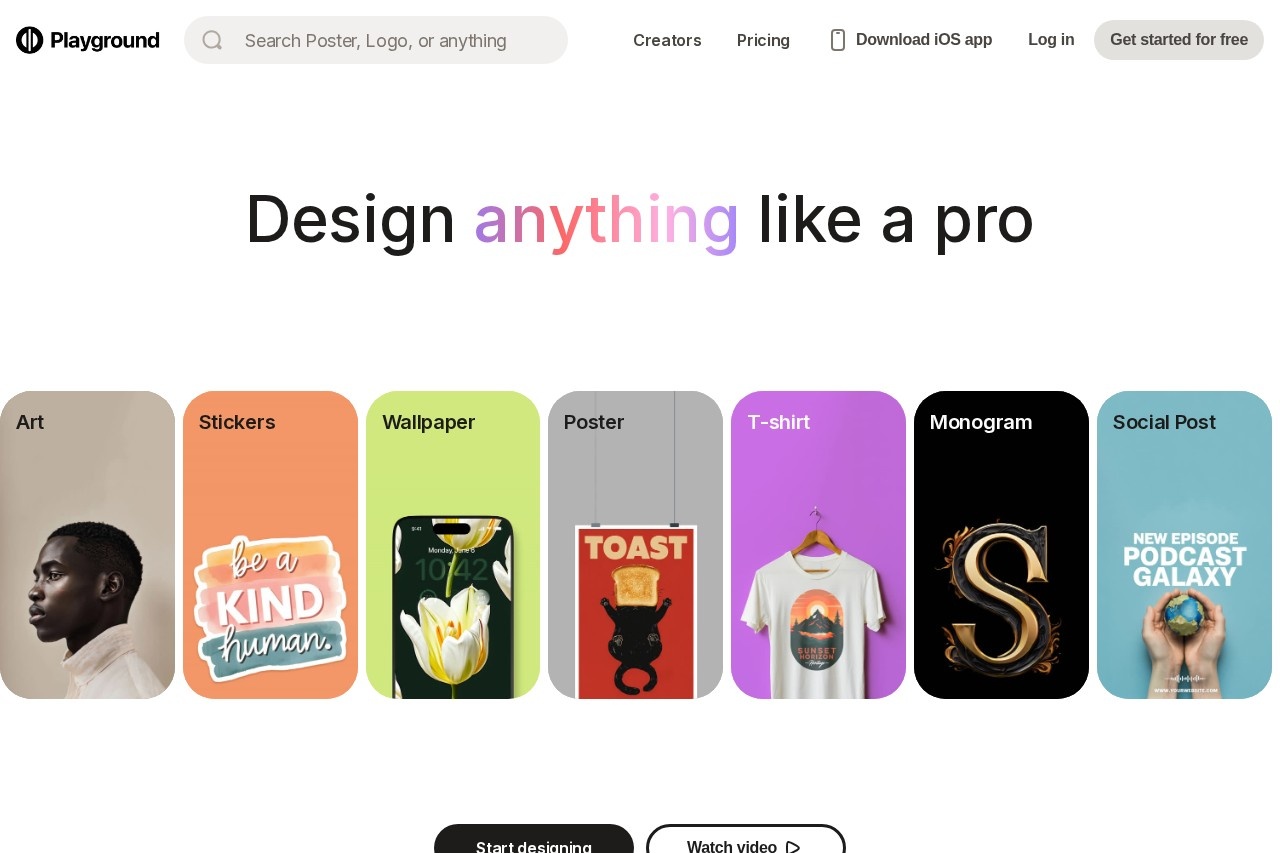Select the Poster category card
Screen dimensions: 1280x853
point(635,545)
